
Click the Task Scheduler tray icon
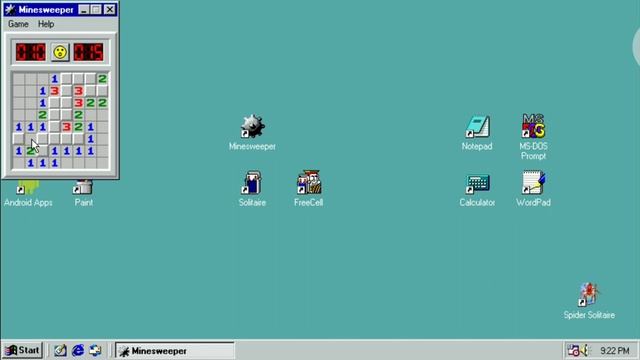(573, 350)
